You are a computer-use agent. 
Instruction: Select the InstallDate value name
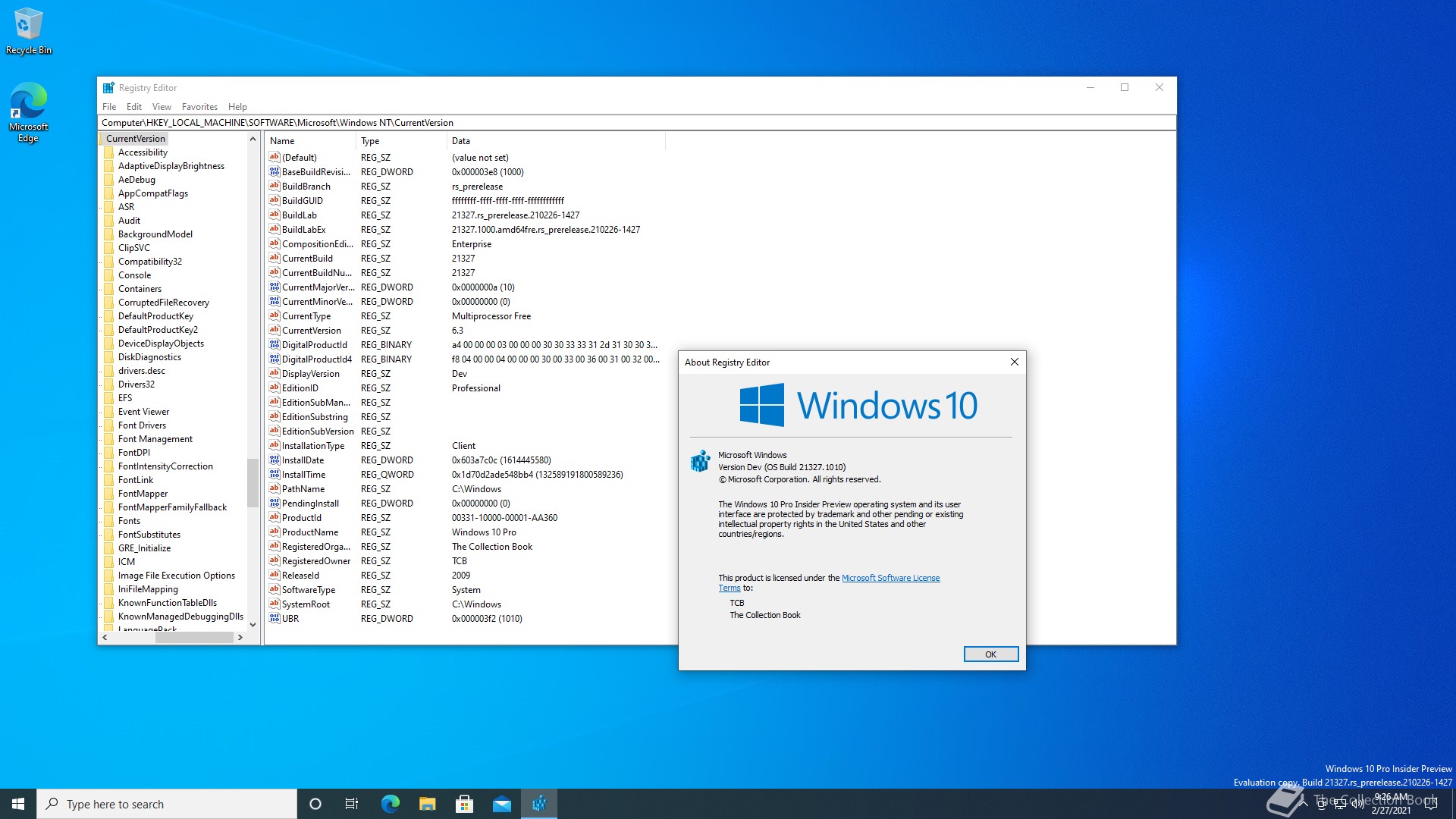click(x=303, y=460)
